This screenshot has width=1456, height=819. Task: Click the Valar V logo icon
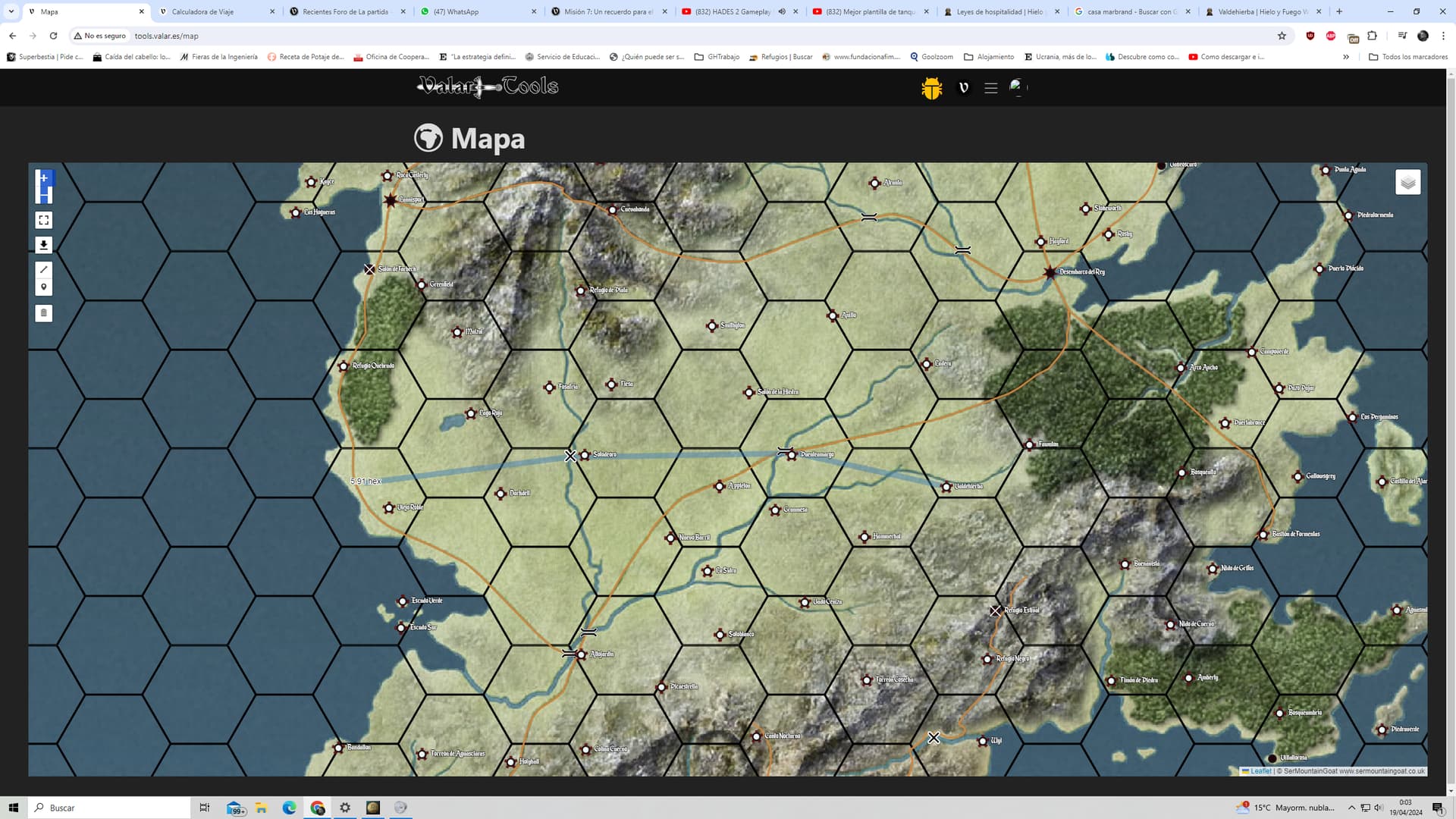click(964, 88)
